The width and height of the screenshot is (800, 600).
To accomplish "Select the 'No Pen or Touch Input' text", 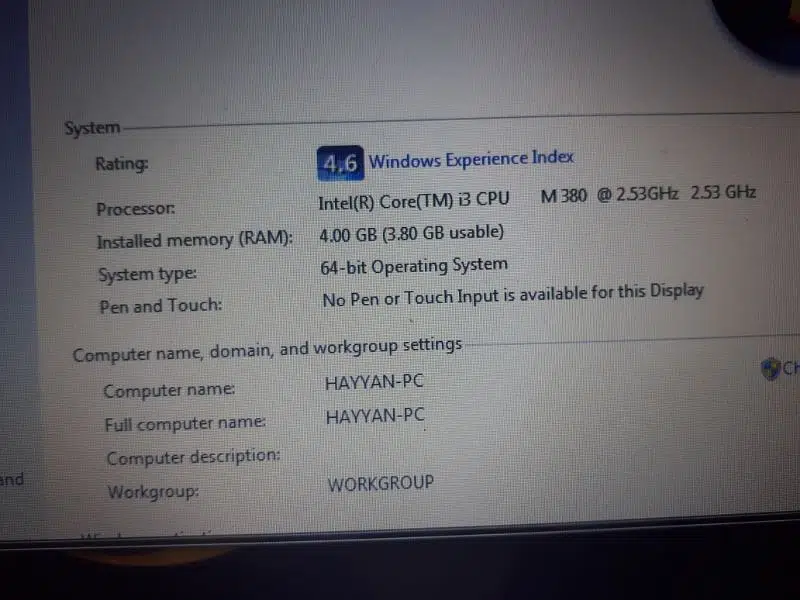I will pos(410,298).
